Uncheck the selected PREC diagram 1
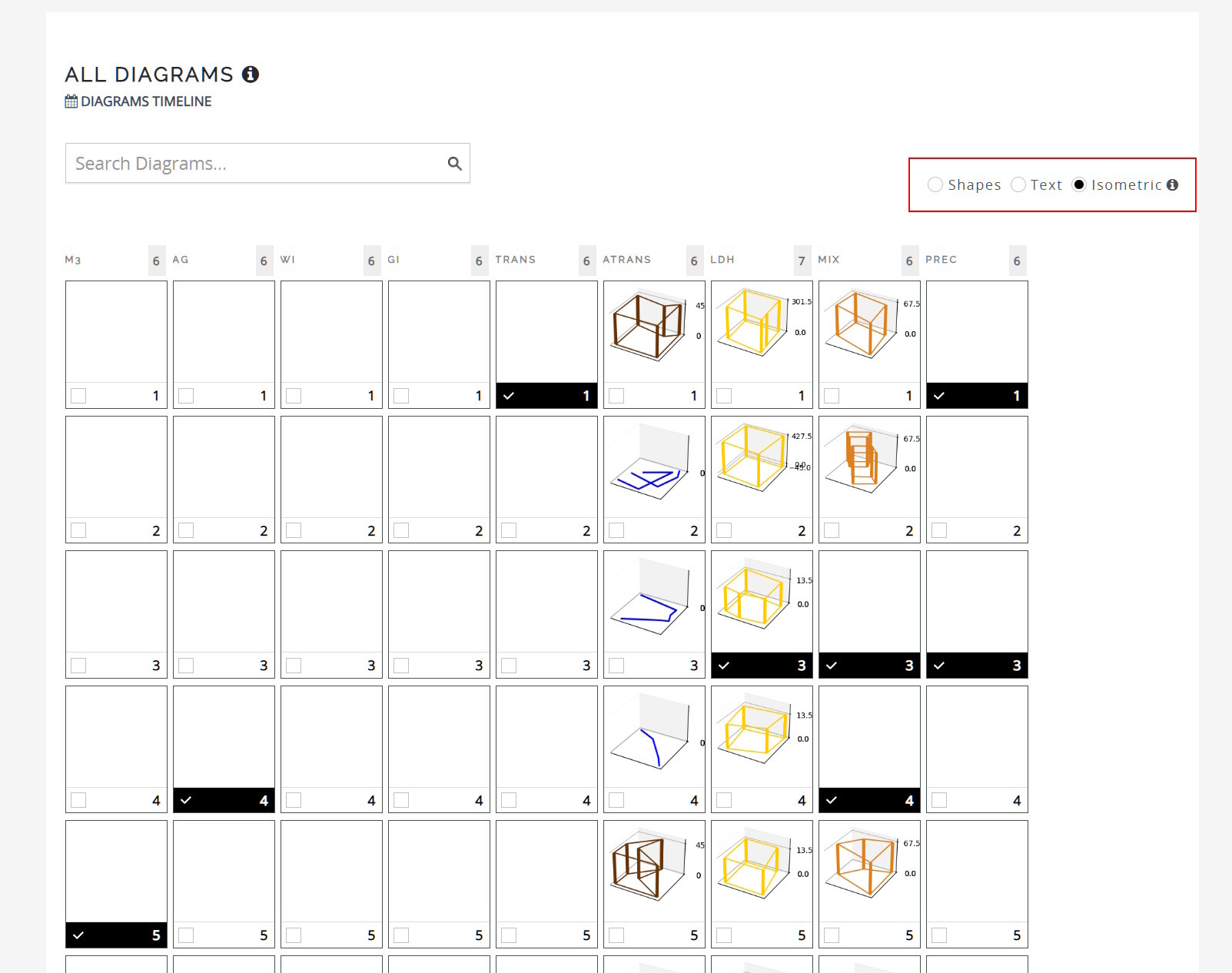The width and height of the screenshot is (1232, 973). click(939, 396)
